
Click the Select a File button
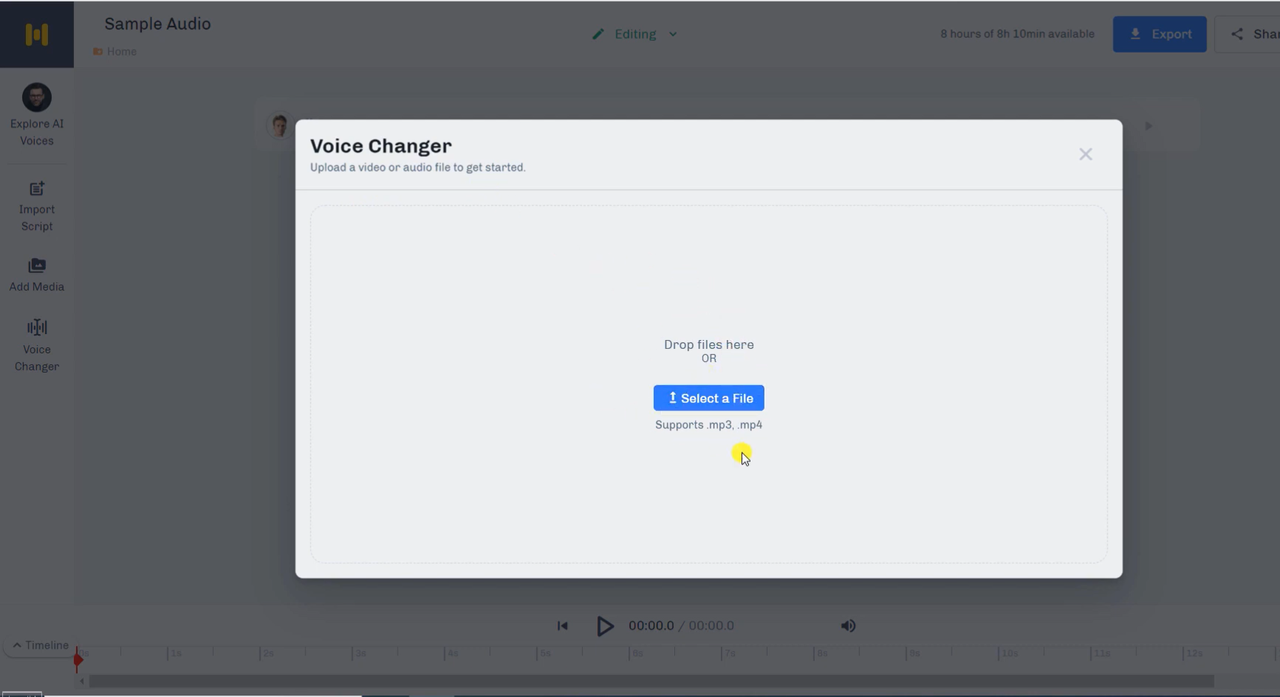(x=709, y=398)
